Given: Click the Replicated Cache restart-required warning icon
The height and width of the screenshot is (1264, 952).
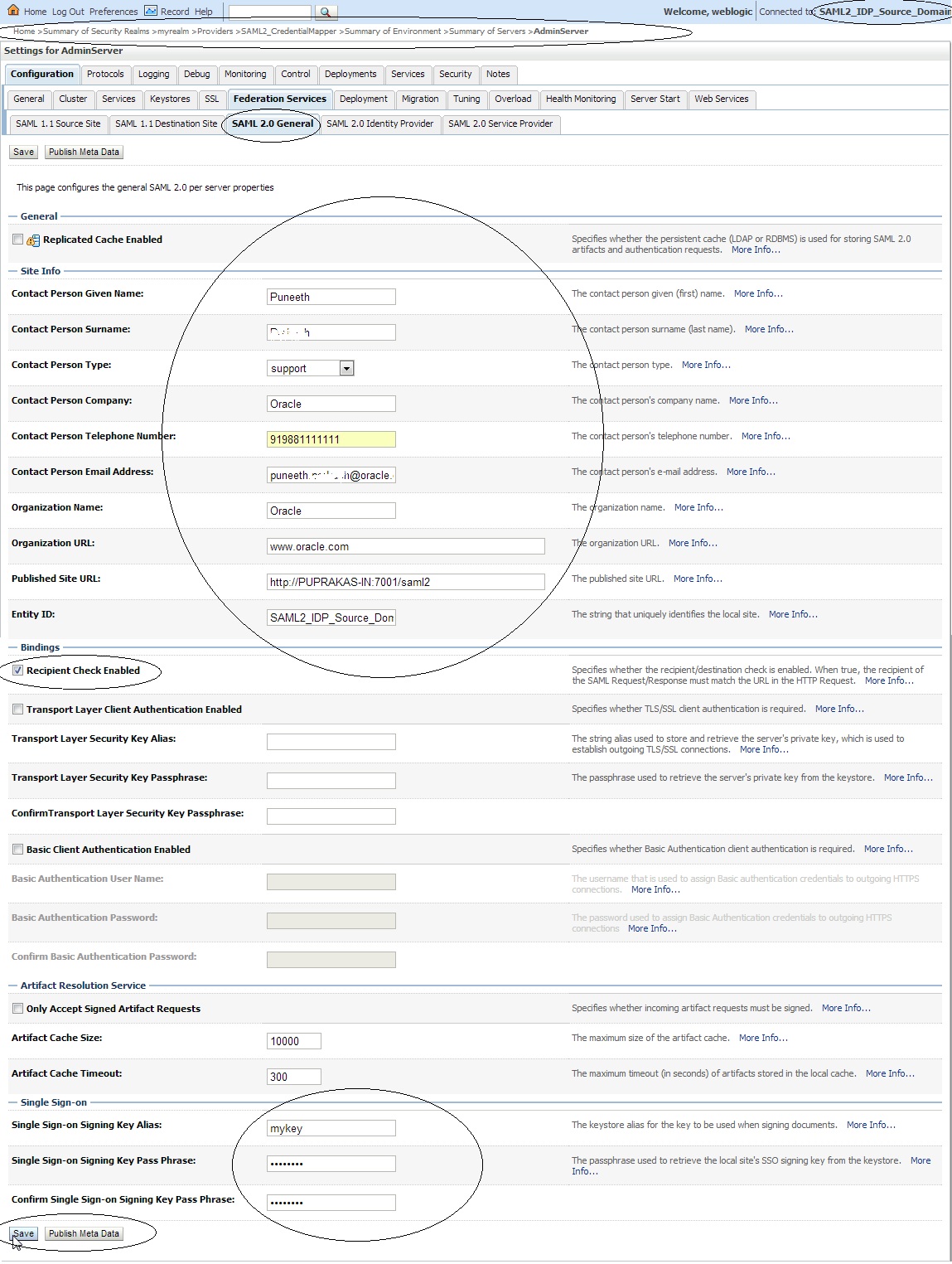Looking at the screenshot, I should (33, 240).
